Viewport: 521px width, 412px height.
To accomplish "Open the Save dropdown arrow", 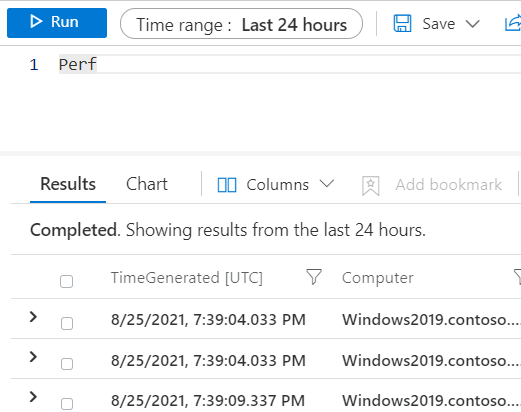I will [x=473, y=24].
